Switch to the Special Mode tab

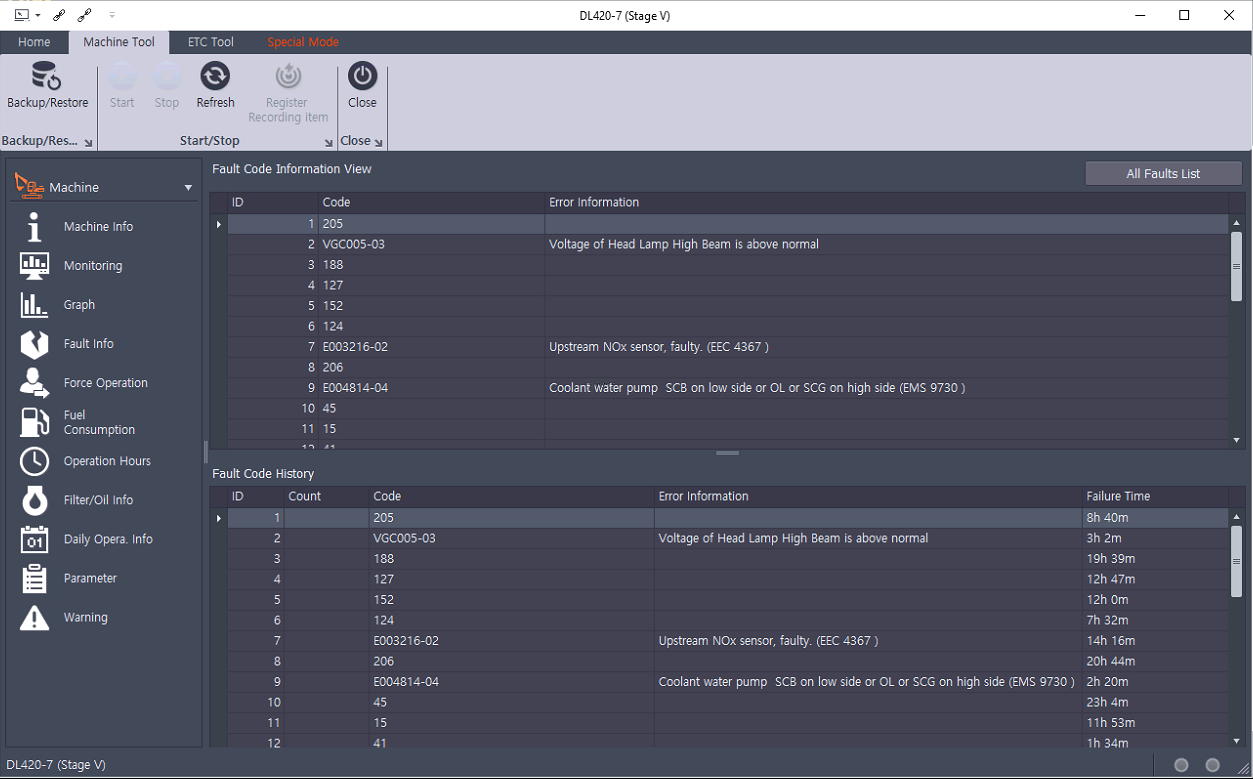(303, 42)
